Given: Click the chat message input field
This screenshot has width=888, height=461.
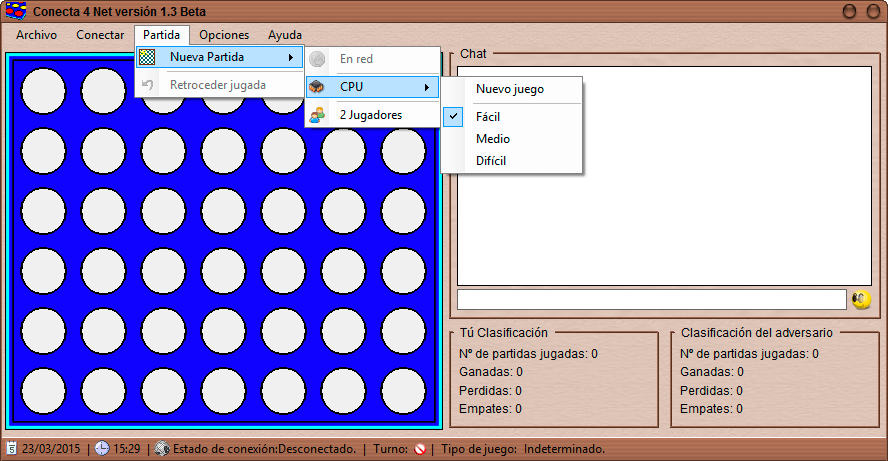Looking at the screenshot, I should (x=651, y=299).
